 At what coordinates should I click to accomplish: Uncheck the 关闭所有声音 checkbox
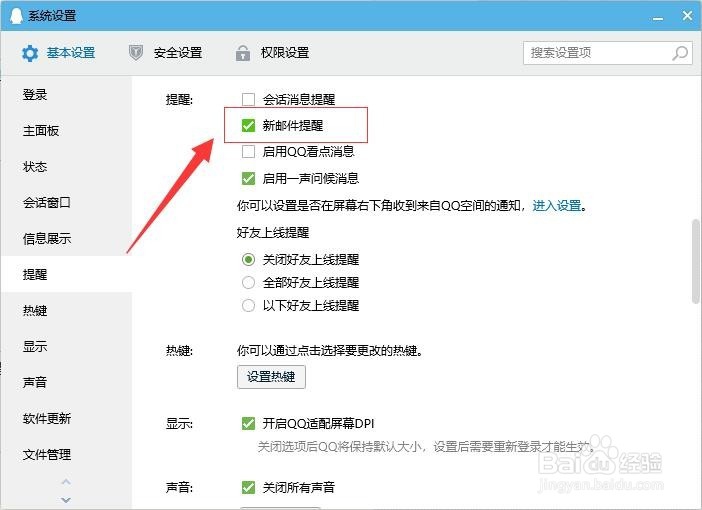(248, 487)
